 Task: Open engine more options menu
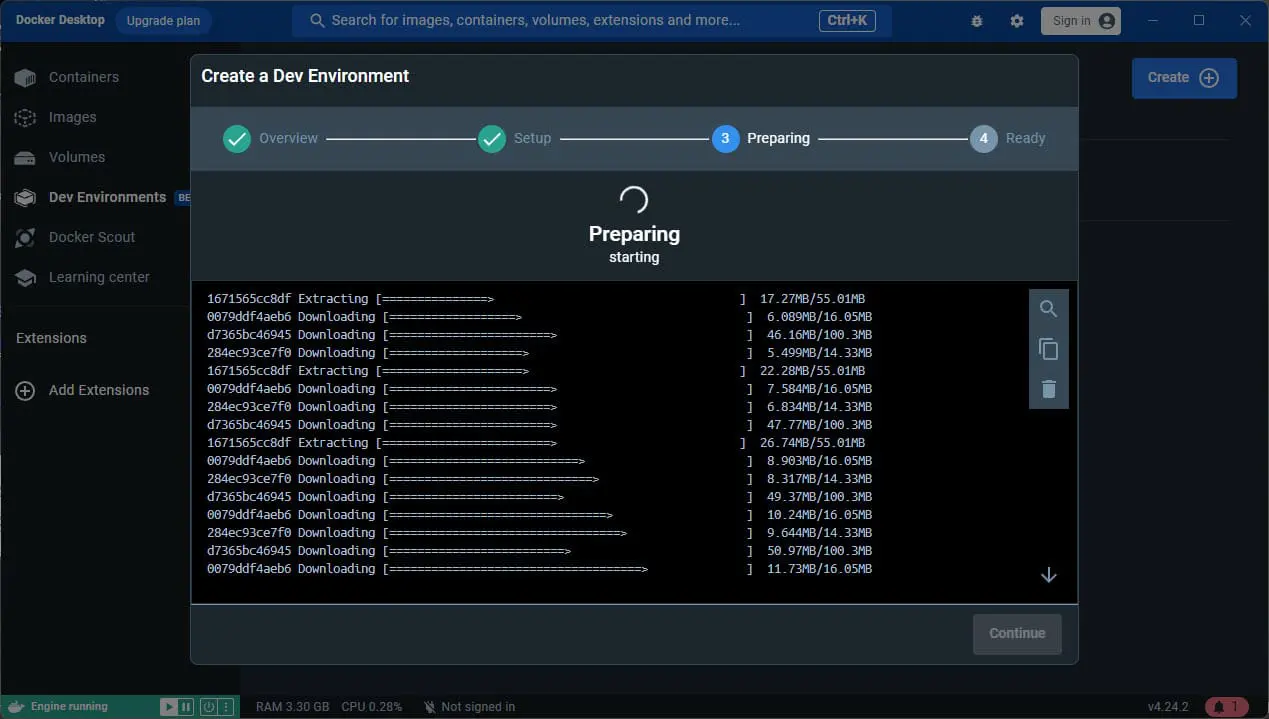[226, 707]
